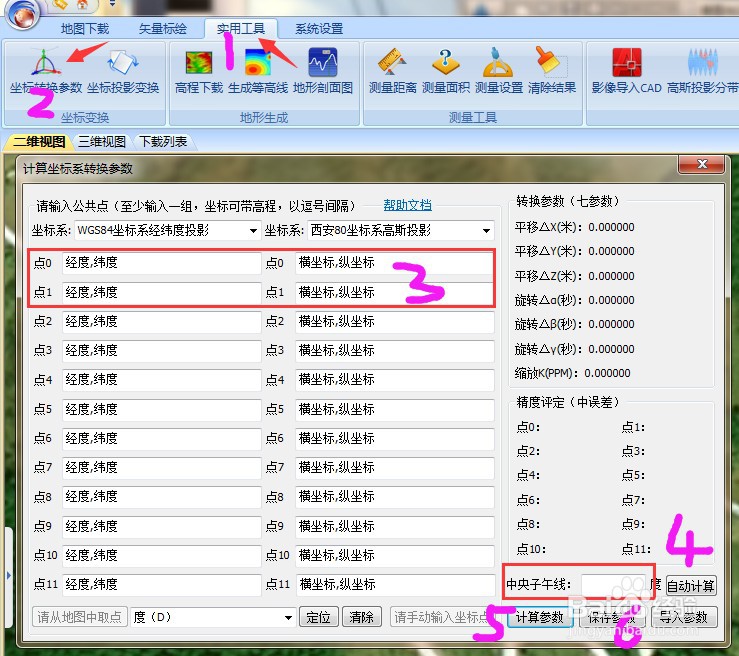Open the 帮助文档 help link
The image size is (739, 656).
[407, 205]
